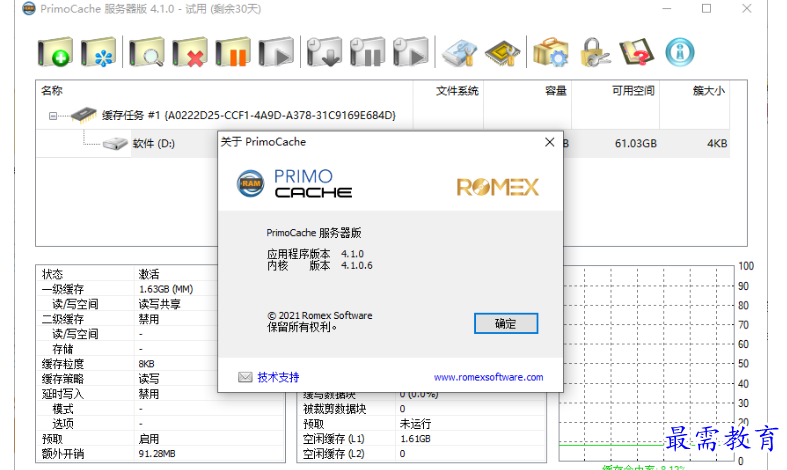Click the 文件系统 column header
787x470 pixels.
(457, 91)
